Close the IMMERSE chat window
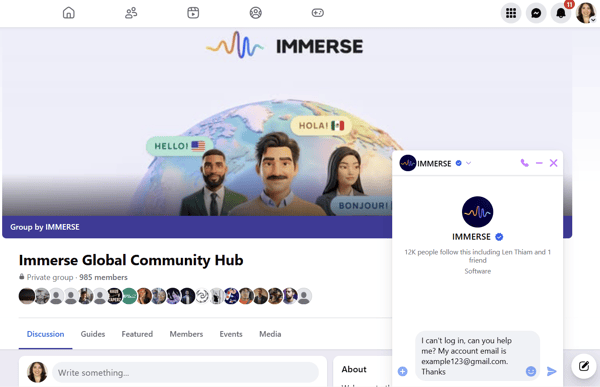The height and width of the screenshot is (387, 600). (553, 163)
